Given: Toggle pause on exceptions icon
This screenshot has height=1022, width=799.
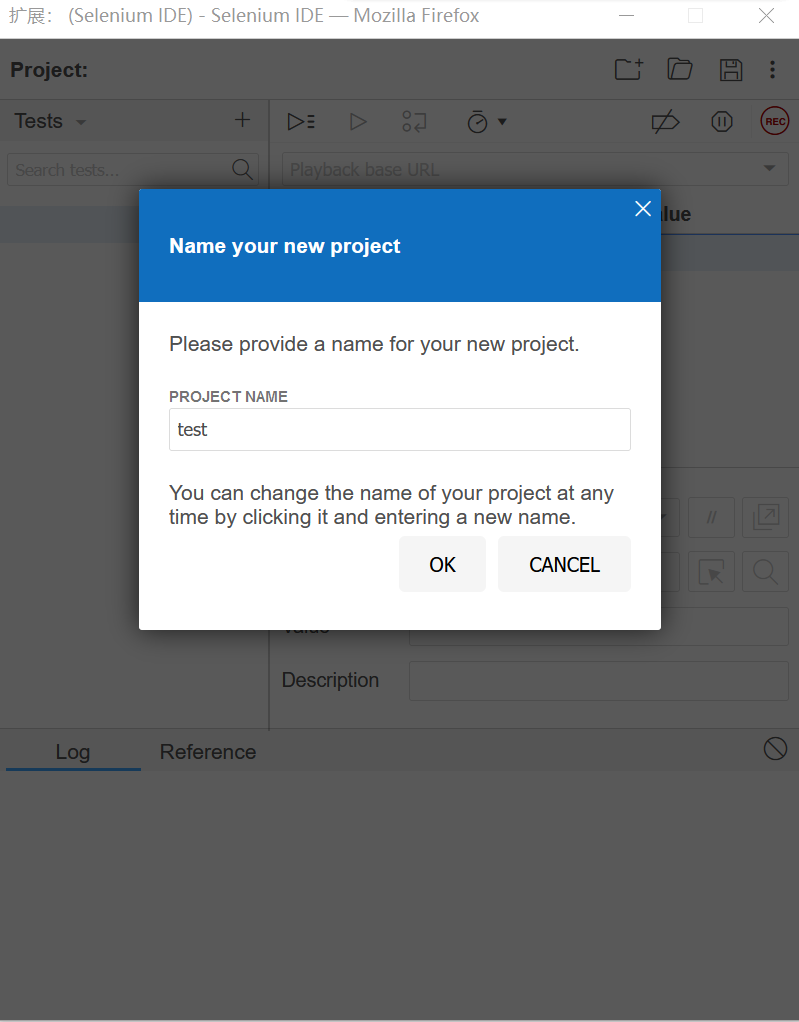Looking at the screenshot, I should click(x=722, y=121).
